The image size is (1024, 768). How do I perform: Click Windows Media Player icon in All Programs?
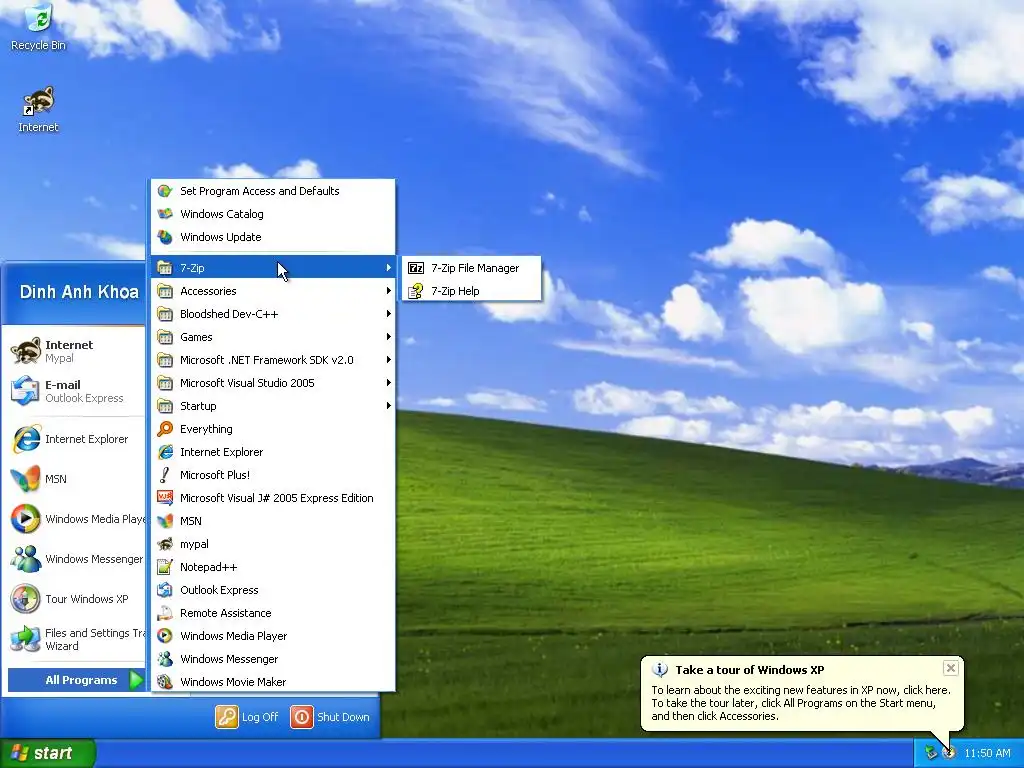coord(165,635)
